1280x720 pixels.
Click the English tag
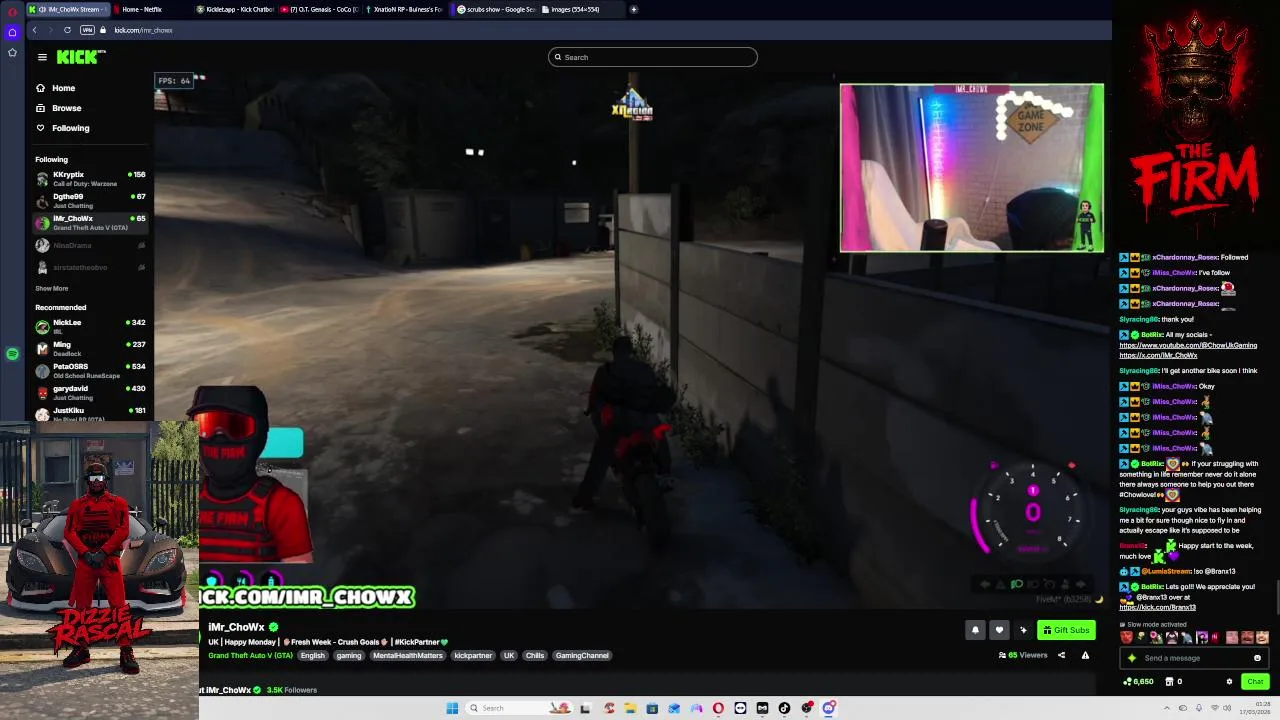[x=313, y=655]
